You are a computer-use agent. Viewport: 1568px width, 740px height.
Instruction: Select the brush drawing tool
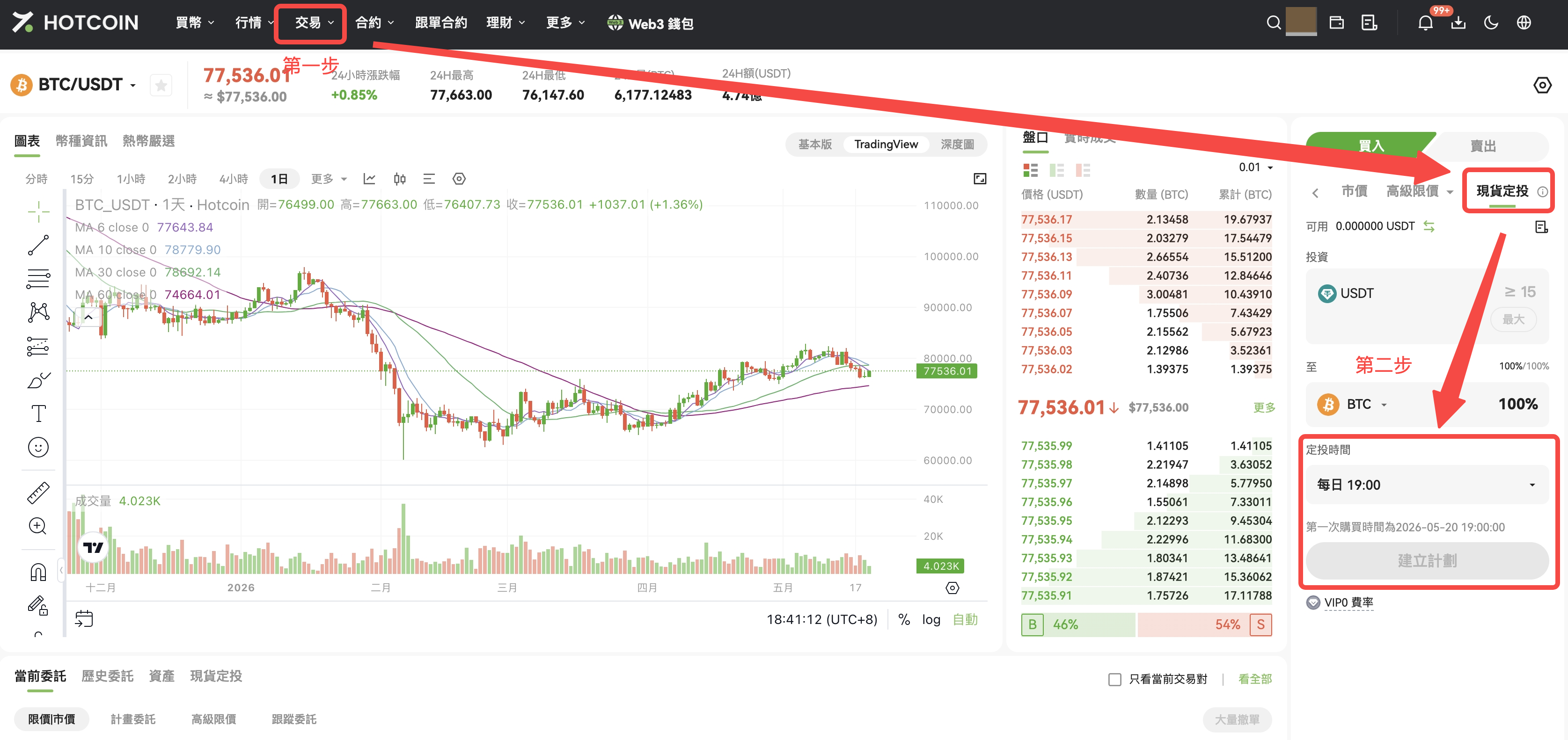(38, 380)
